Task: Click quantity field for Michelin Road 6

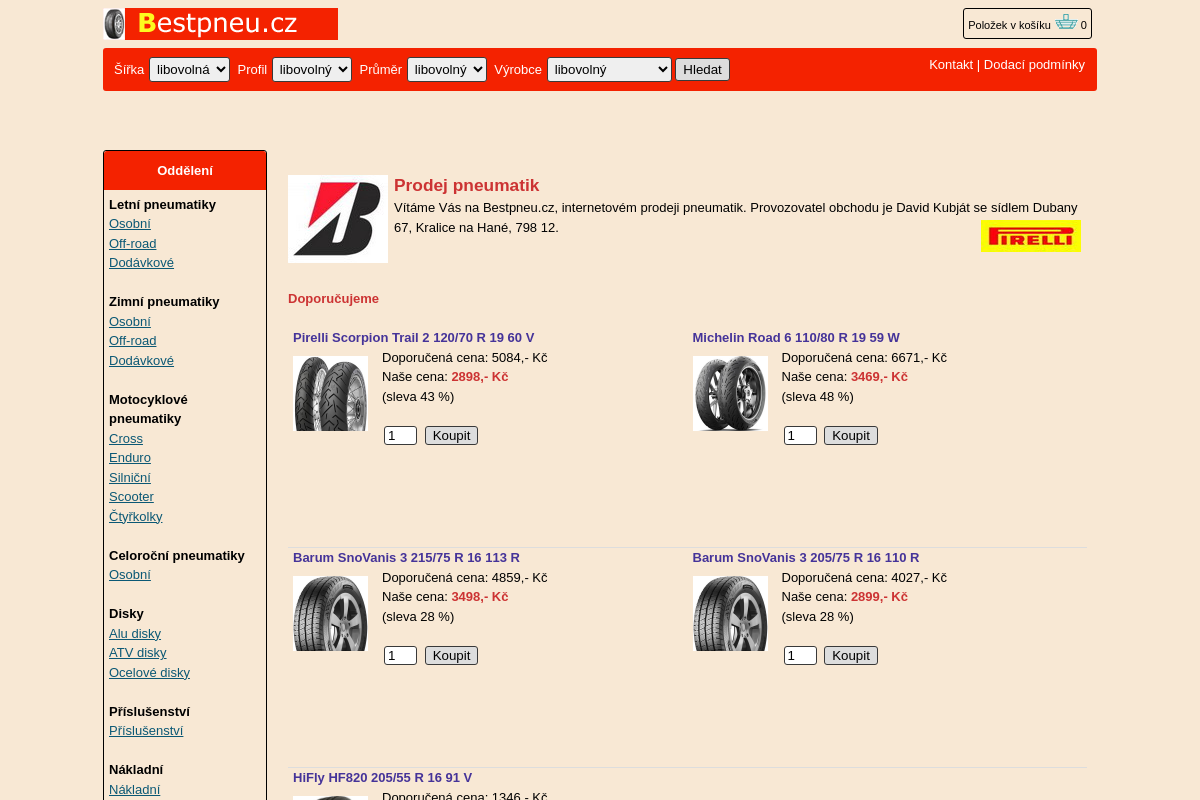Action: (x=800, y=435)
